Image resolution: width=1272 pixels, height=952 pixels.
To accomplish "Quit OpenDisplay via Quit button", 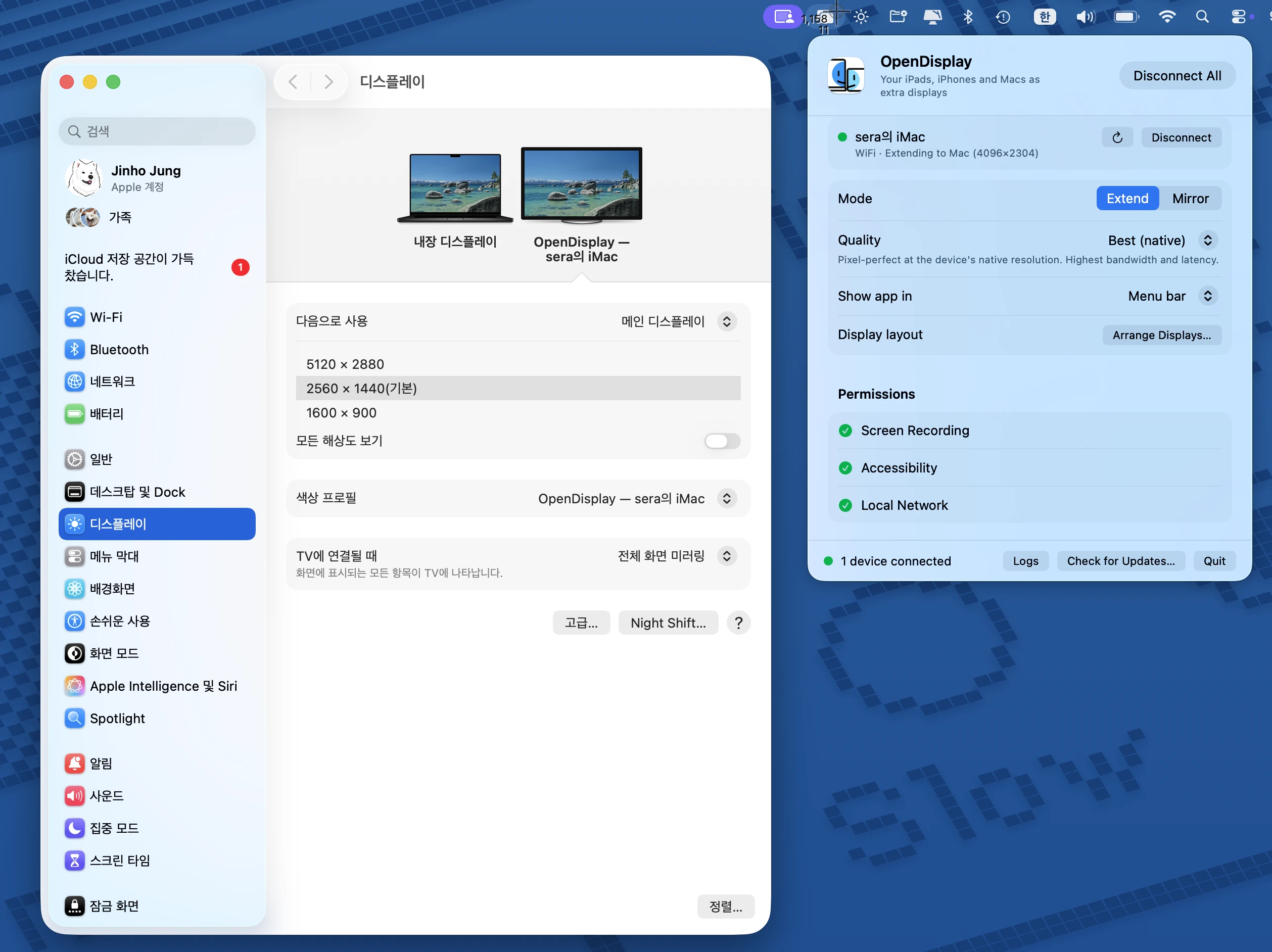I will click(1214, 561).
